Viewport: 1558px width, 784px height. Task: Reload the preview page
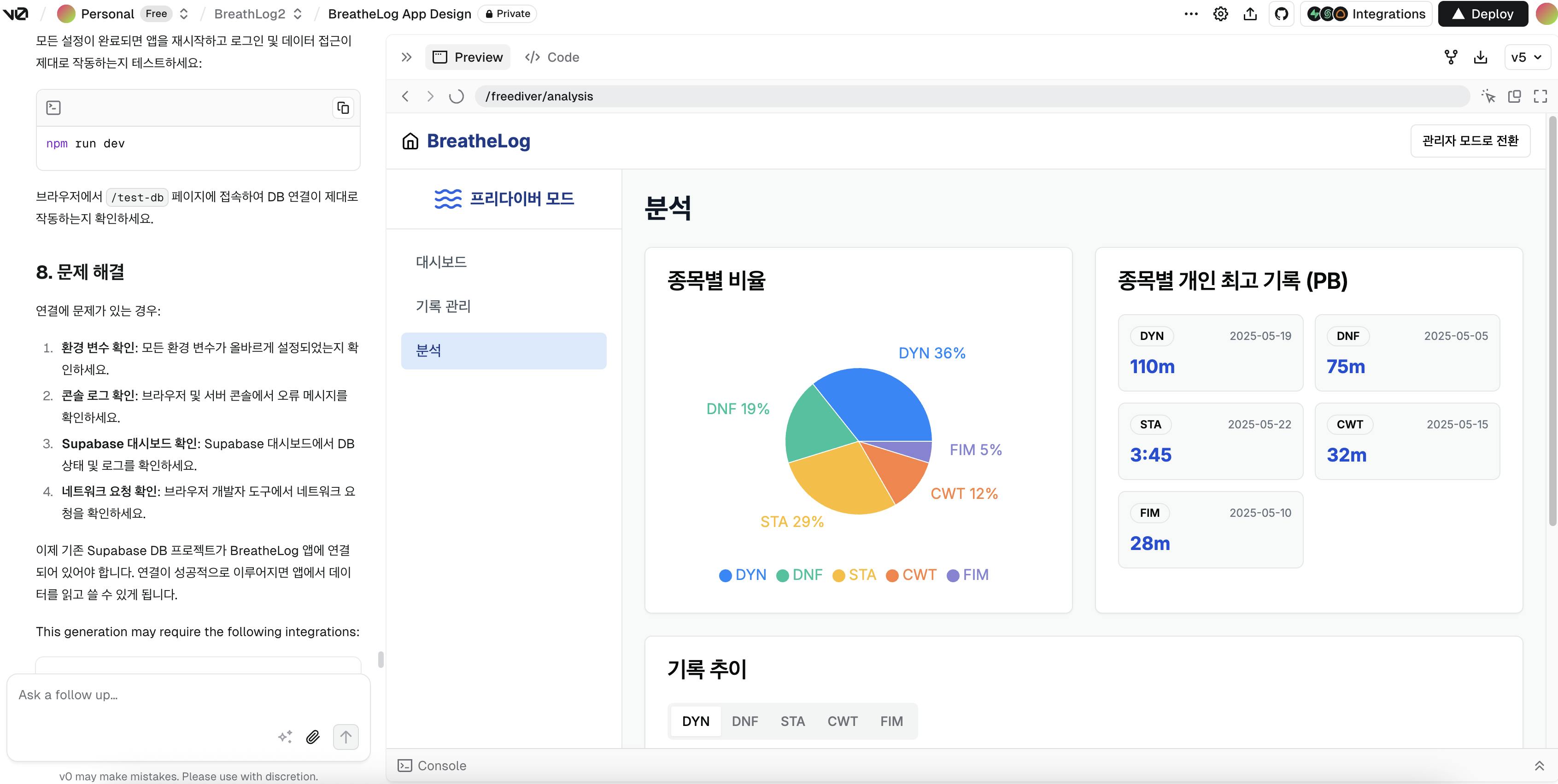(457, 96)
